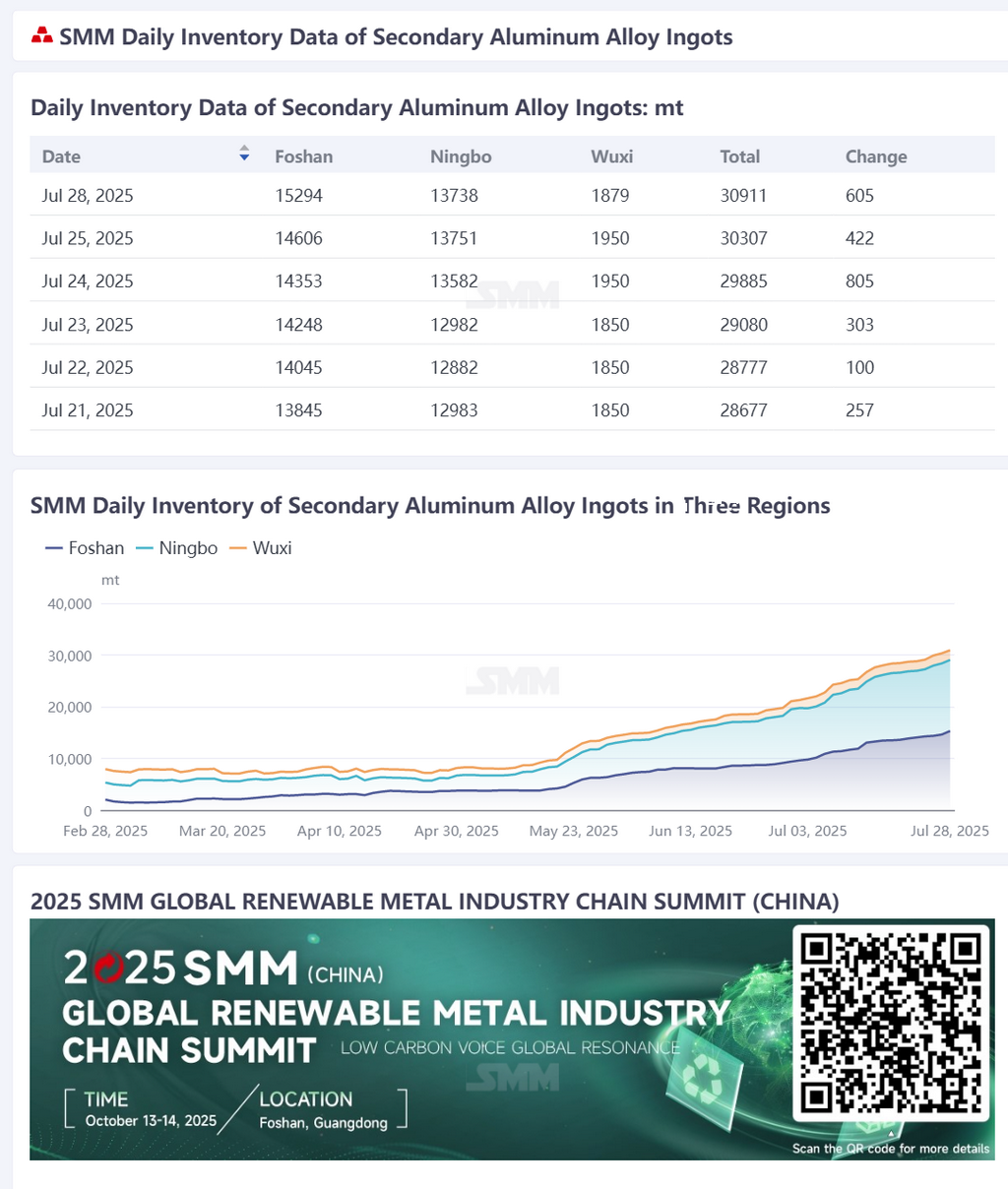Click Ningbo value 13582
The image size is (1008, 1189).
tap(454, 282)
